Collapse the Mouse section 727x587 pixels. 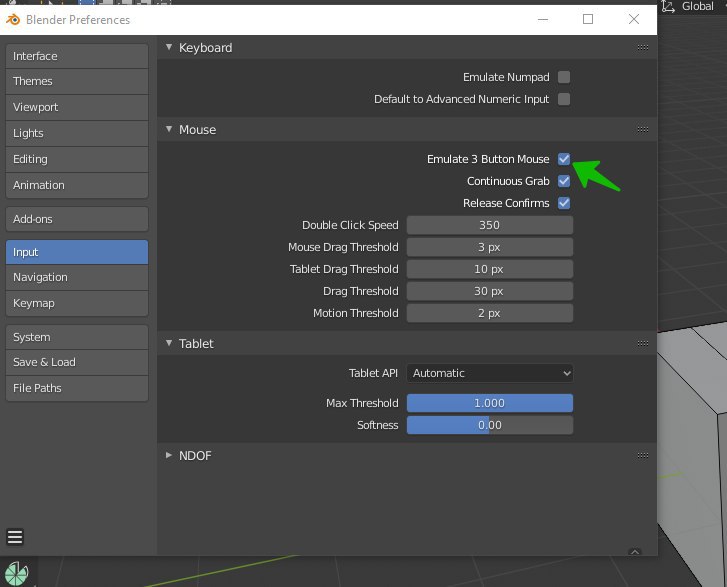click(169, 129)
